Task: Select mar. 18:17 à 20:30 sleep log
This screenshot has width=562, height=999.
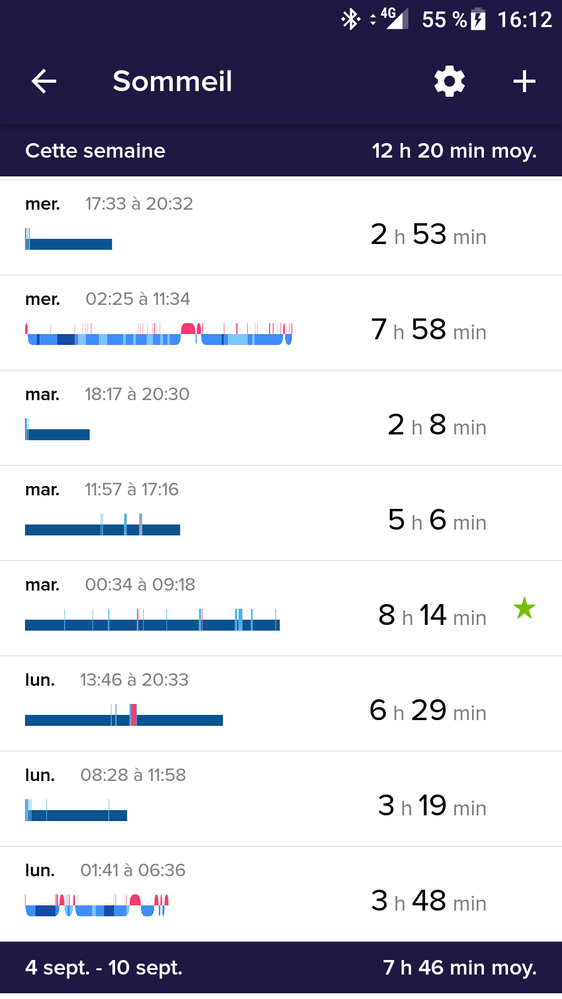Action: pyautogui.click(x=281, y=418)
